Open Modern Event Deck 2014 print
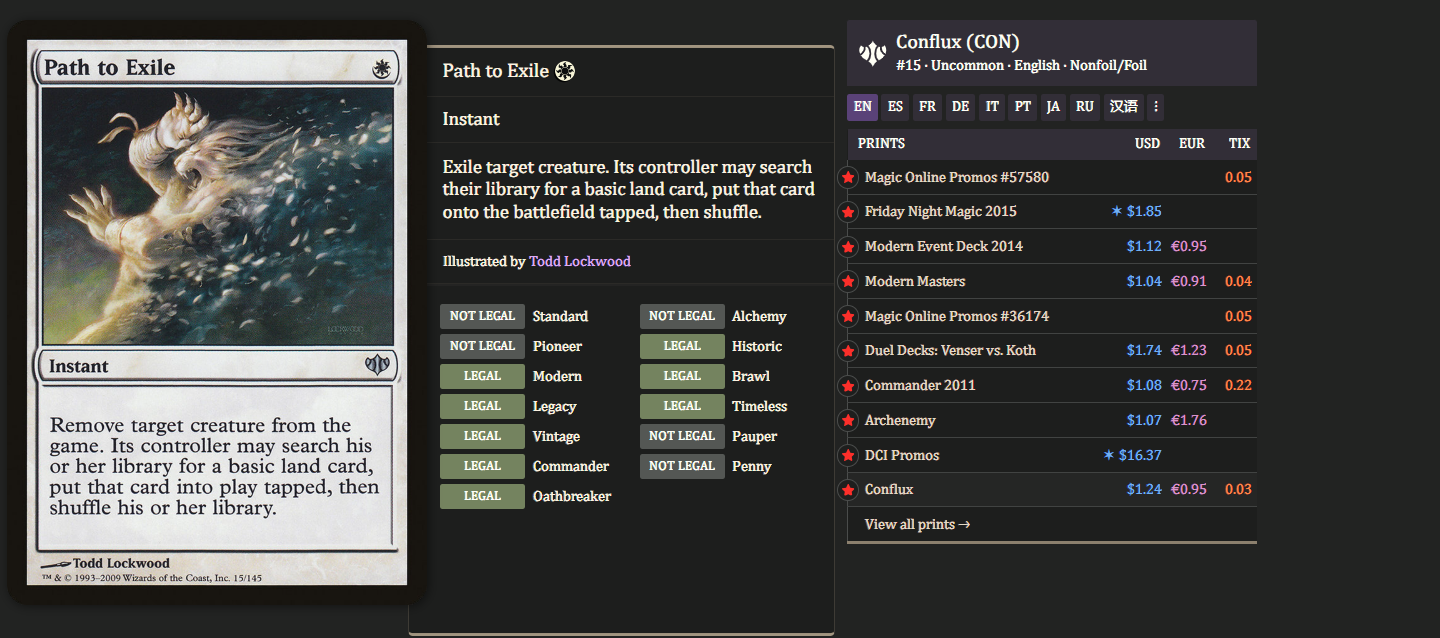The width and height of the screenshot is (1440, 638). click(x=944, y=247)
